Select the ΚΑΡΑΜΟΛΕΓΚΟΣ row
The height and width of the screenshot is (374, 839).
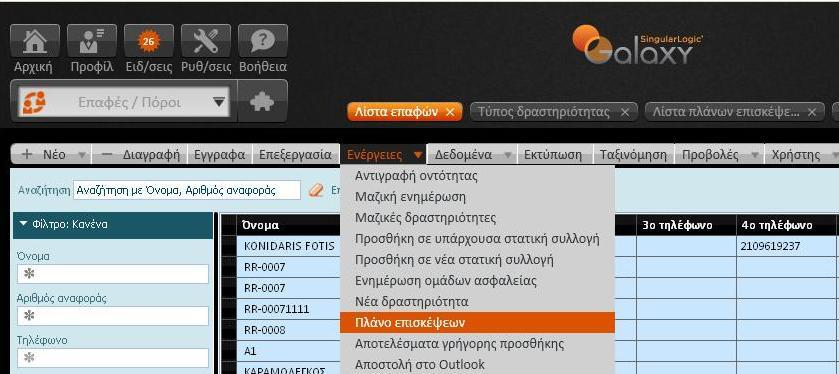tap(289, 368)
